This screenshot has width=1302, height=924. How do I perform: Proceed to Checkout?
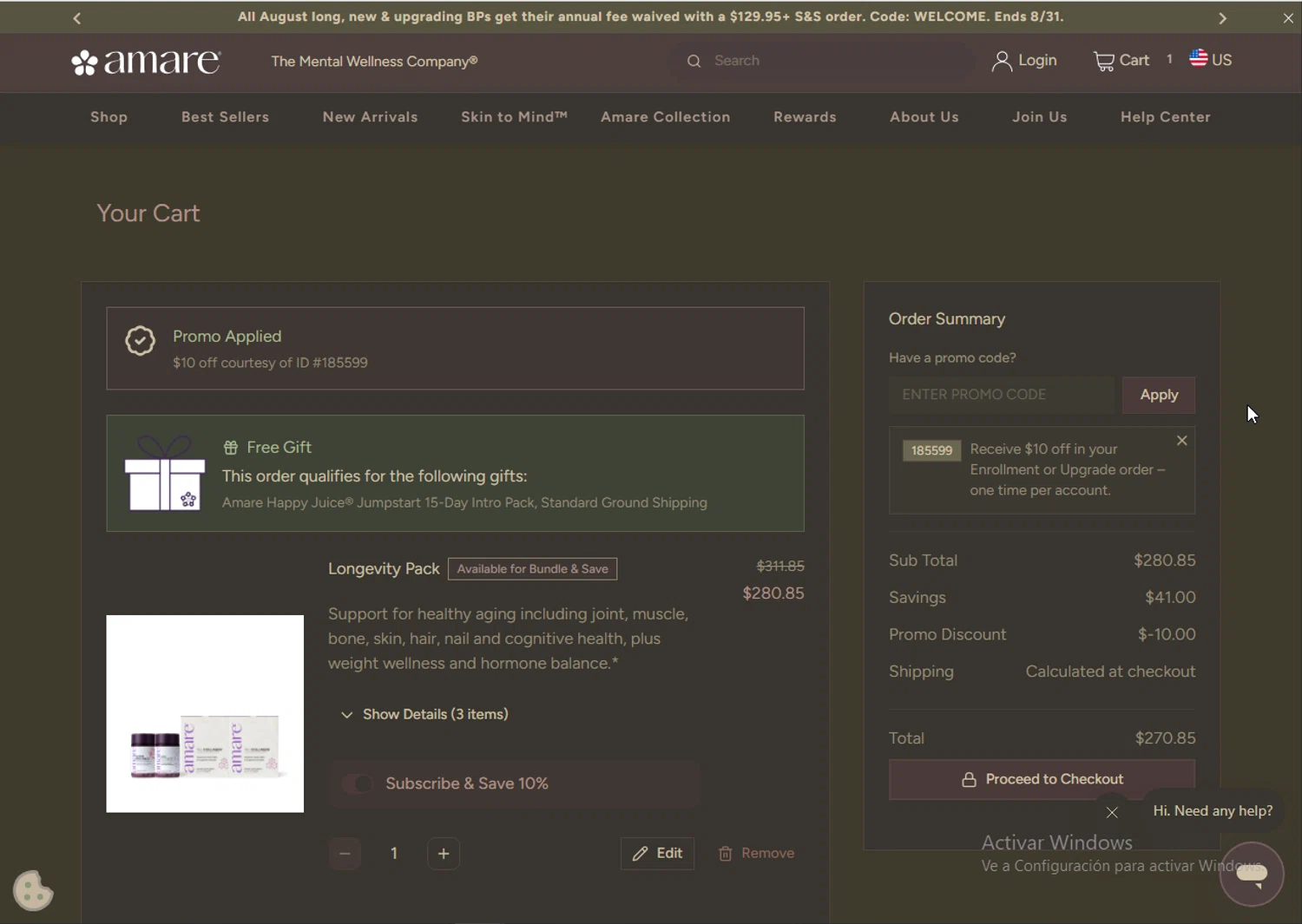tap(1042, 780)
